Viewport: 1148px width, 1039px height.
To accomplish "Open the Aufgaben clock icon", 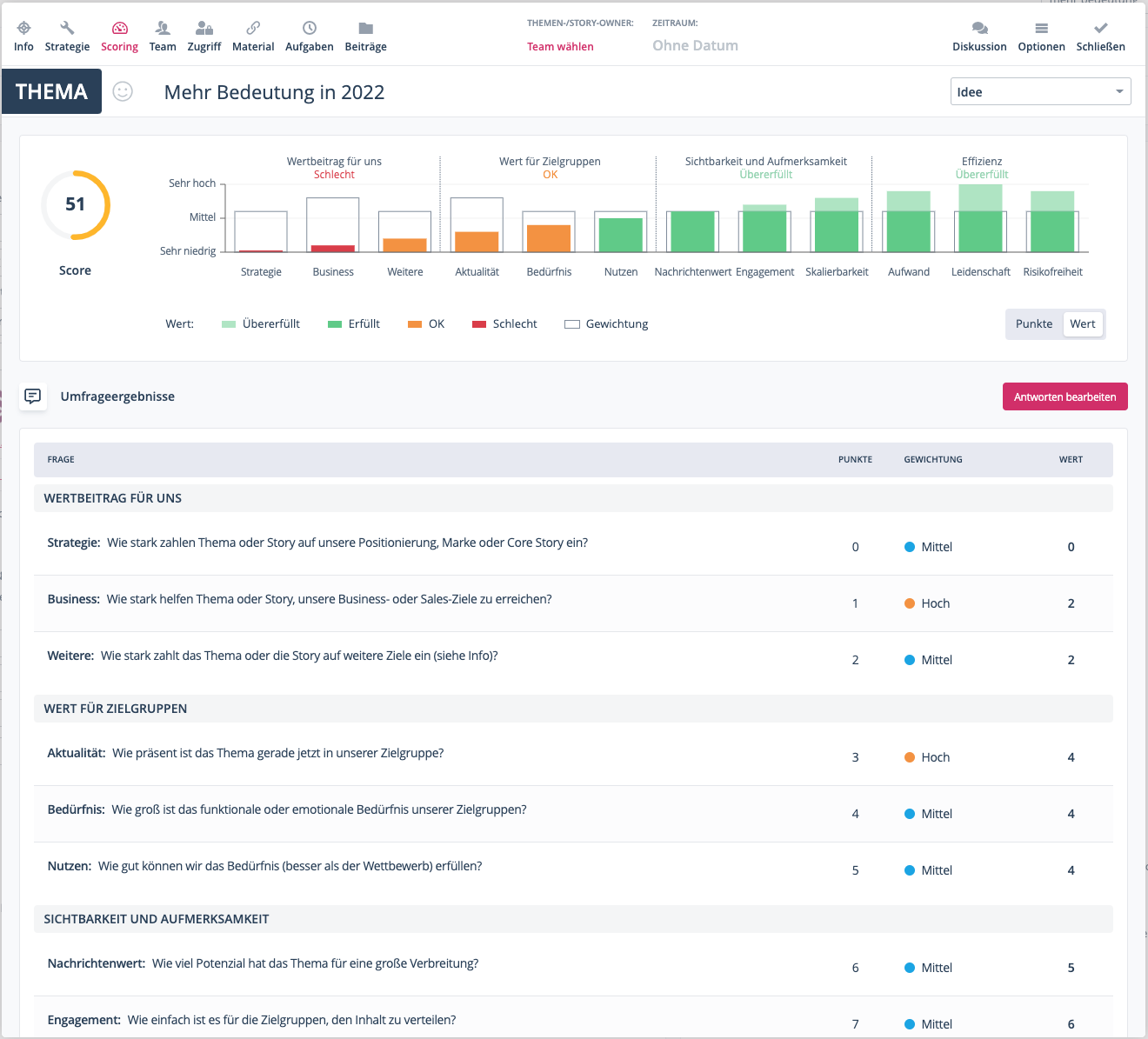I will point(310,29).
